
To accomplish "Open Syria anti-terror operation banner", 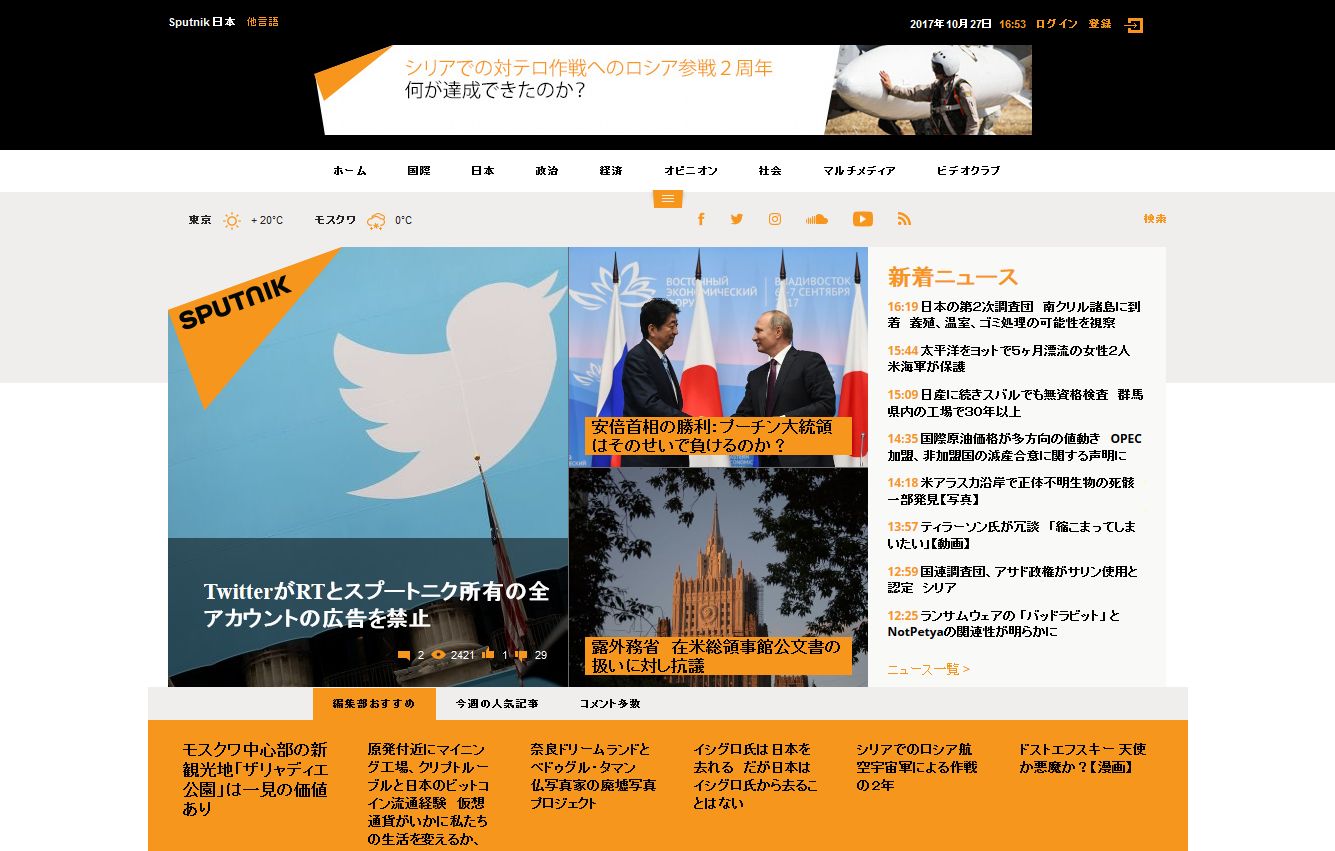I will point(673,90).
